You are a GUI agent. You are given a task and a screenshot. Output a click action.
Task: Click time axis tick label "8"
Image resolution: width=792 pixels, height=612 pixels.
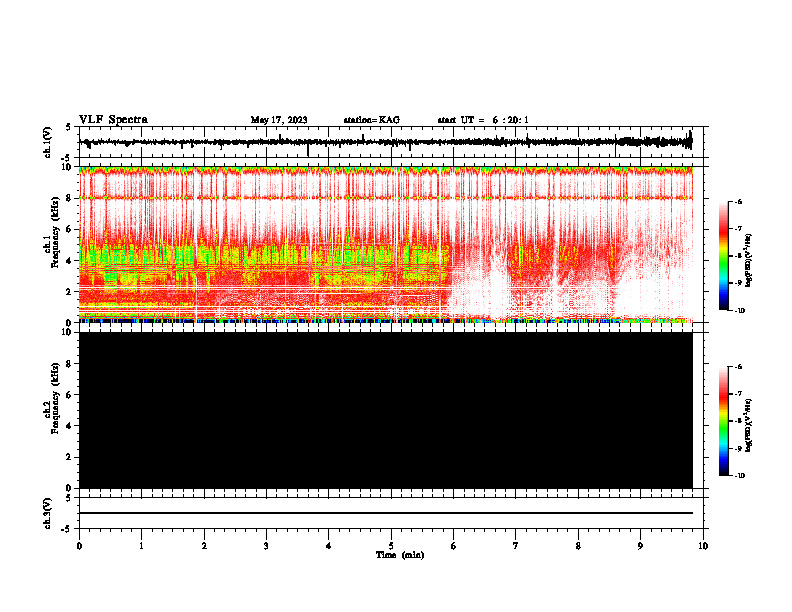pos(578,546)
